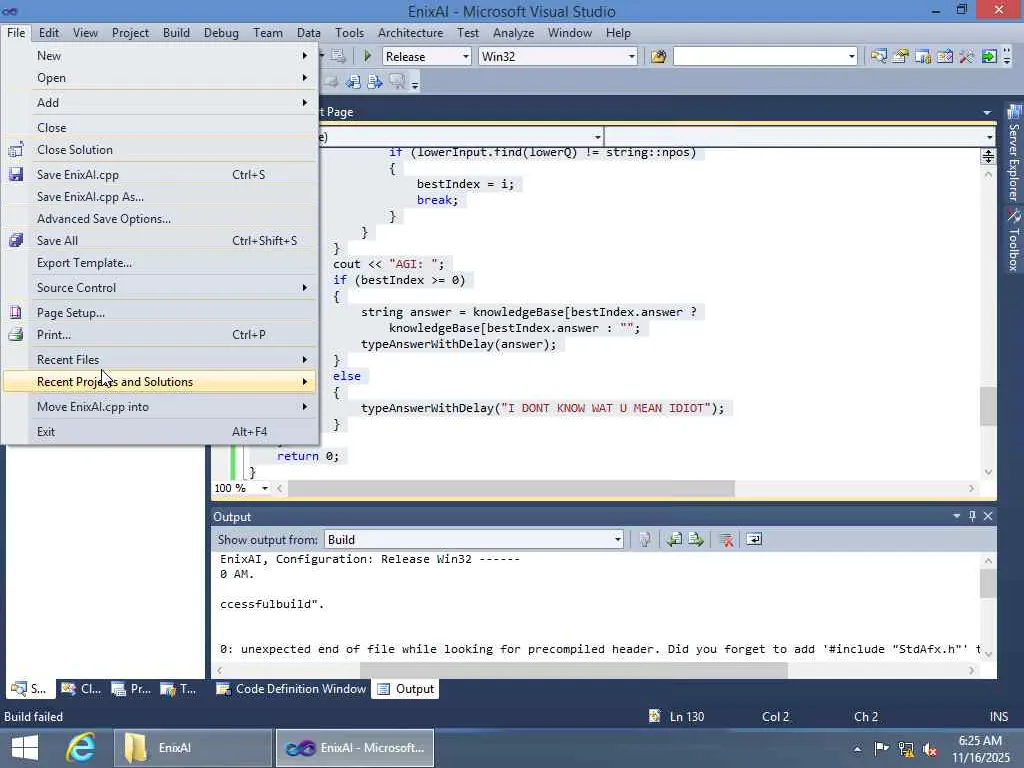Image resolution: width=1024 pixels, height=768 pixels.
Task: Click Clear All in the Output toolbar
Action: 726,540
